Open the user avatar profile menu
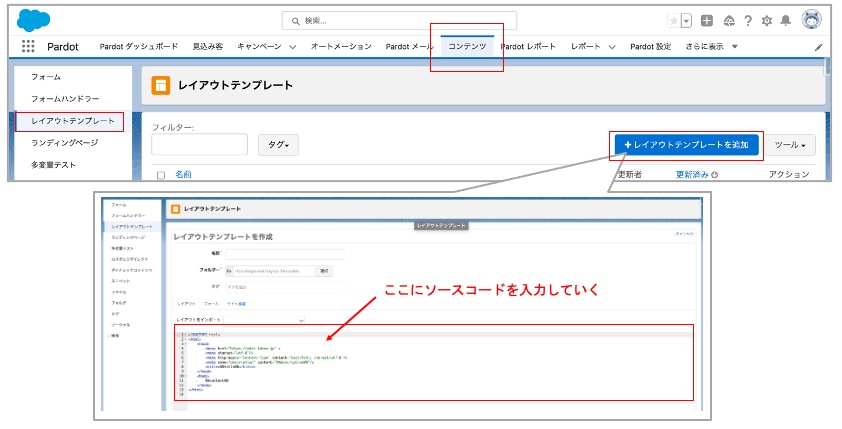The width and height of the screenshot is (842, 429). [x=811, y=20]
